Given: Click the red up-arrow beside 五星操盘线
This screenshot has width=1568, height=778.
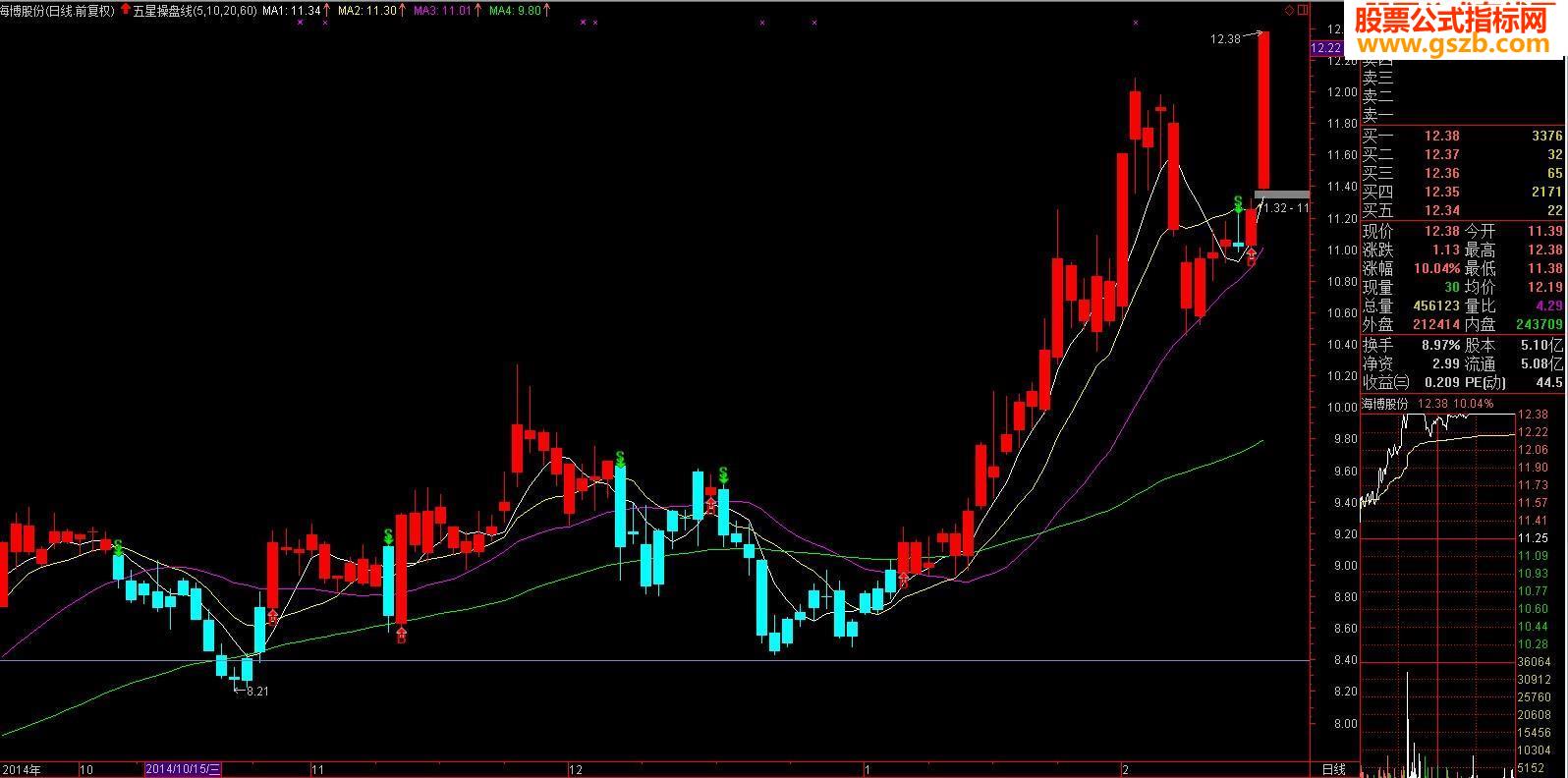Looking at the screenshot, I should coord(125,10).
